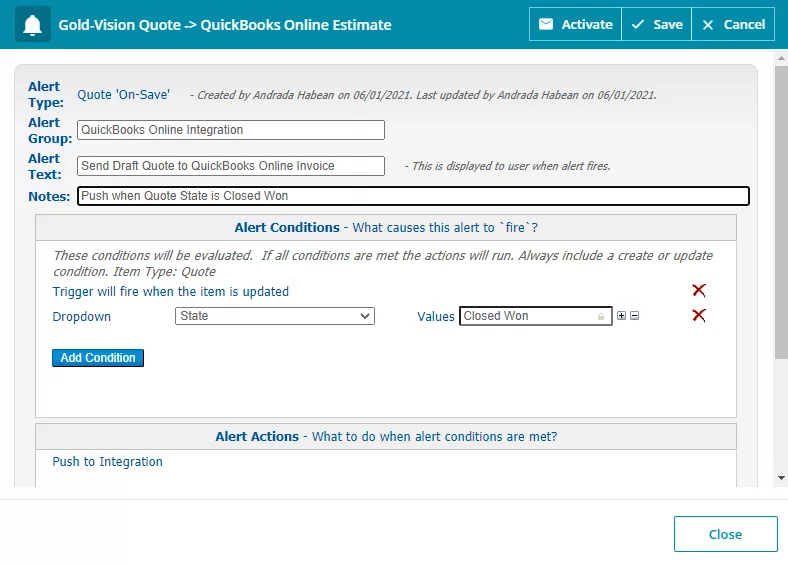Viewport: 788px width, 565px height.
Task: Click 'Trigger will fire when the item is updated'
Action: coord(171,292)
